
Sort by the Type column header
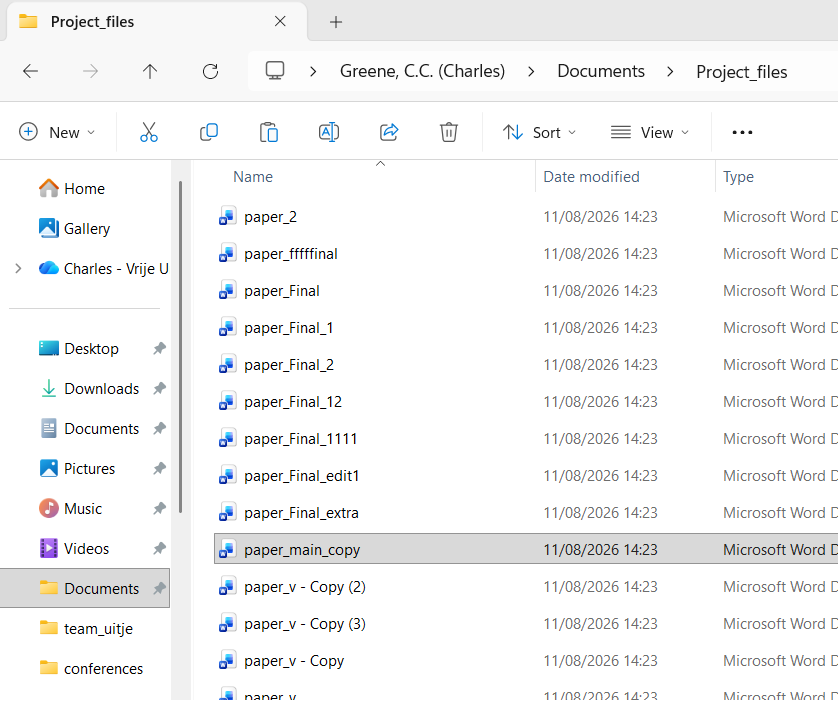tap(738, 177)
